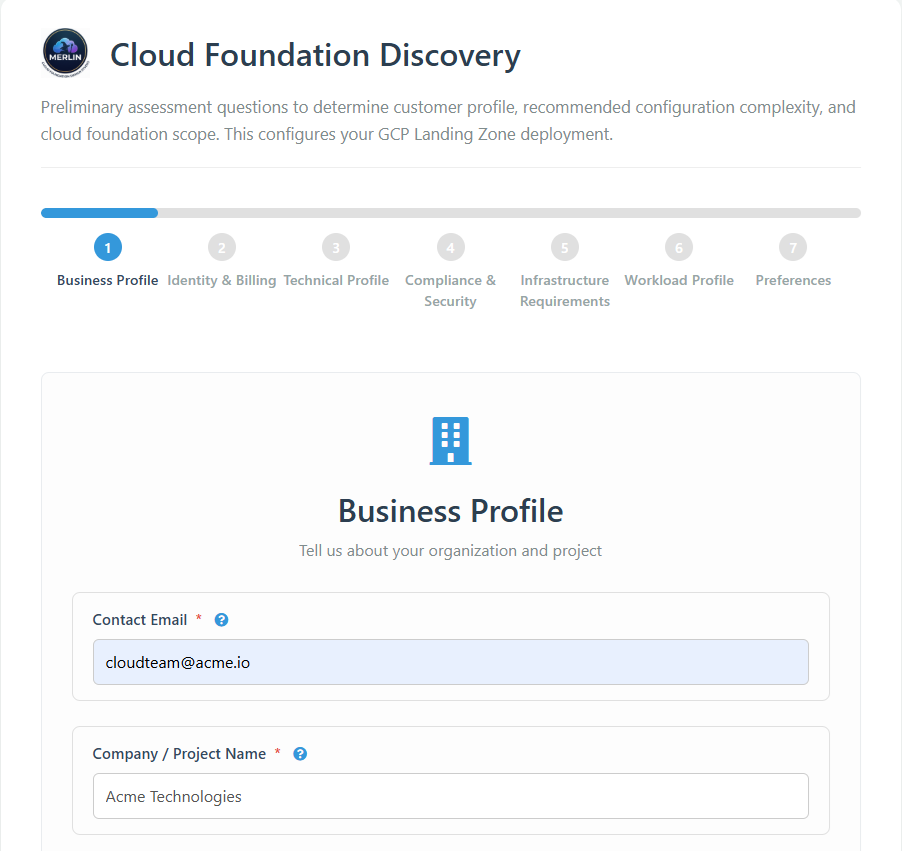Click the step 7 circle indicator
This screenshot has width=902, height=851.
click(x=792, y=246)
